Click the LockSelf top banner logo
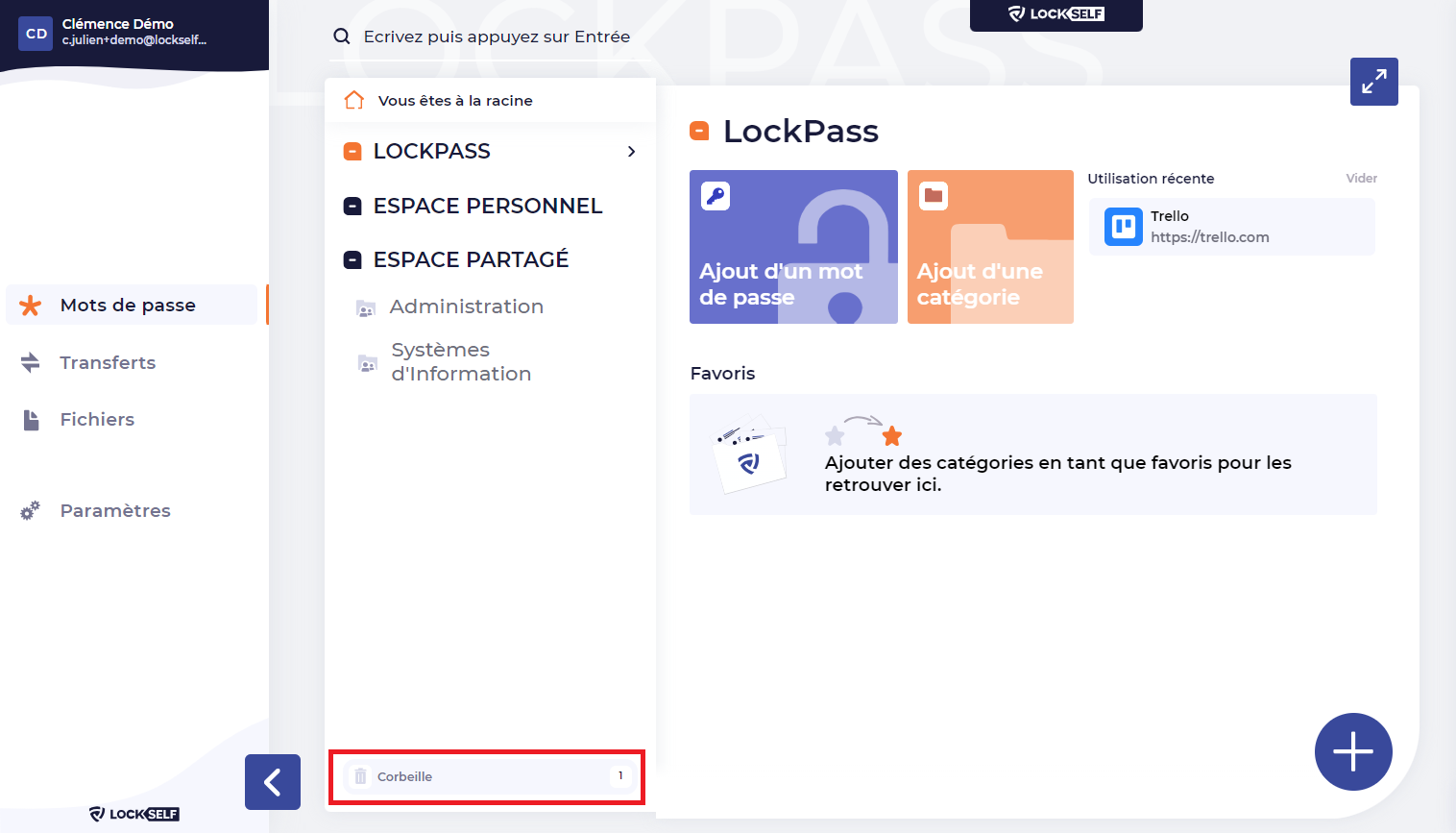The height and width of the screenshot is (833, 1456). (1056, 14)
